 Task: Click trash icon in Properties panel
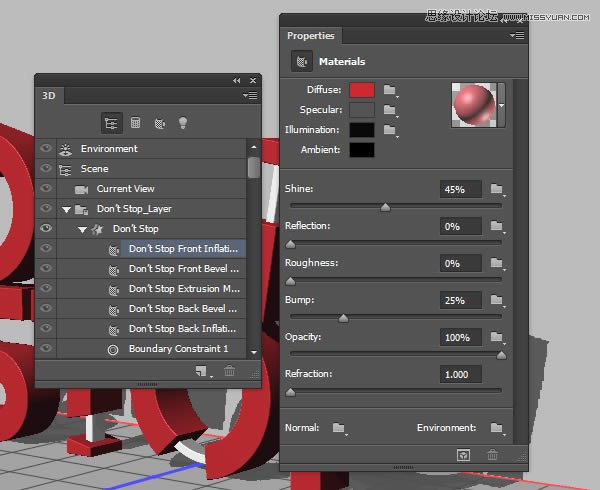click(492, 455)
